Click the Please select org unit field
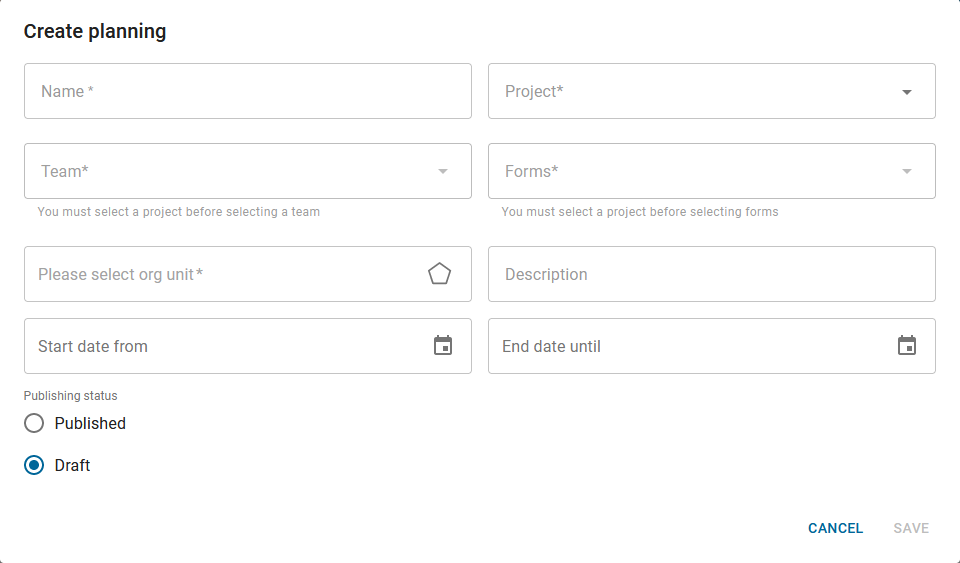 click(x=248, y=274)
